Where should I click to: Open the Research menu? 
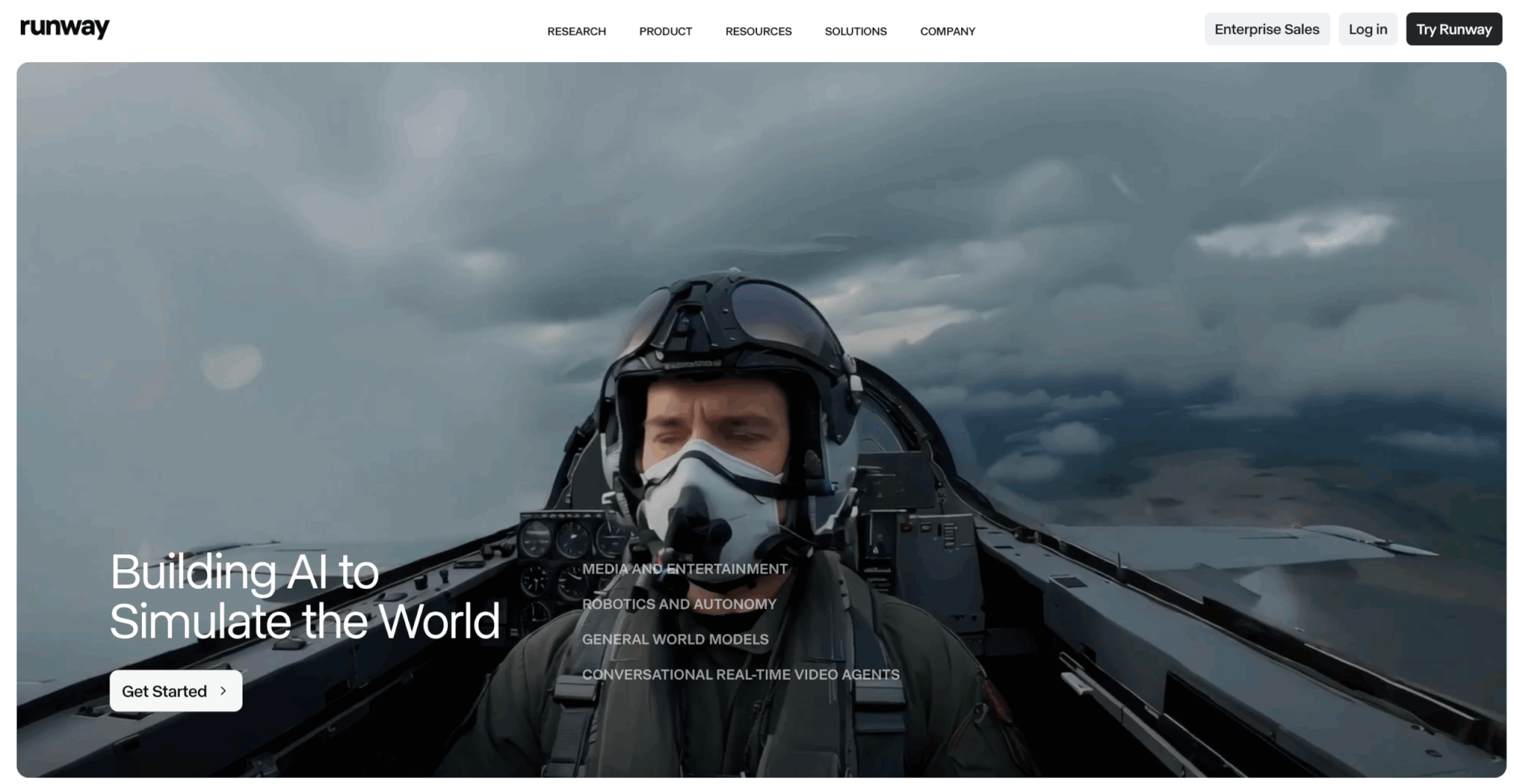pos(576,31)
